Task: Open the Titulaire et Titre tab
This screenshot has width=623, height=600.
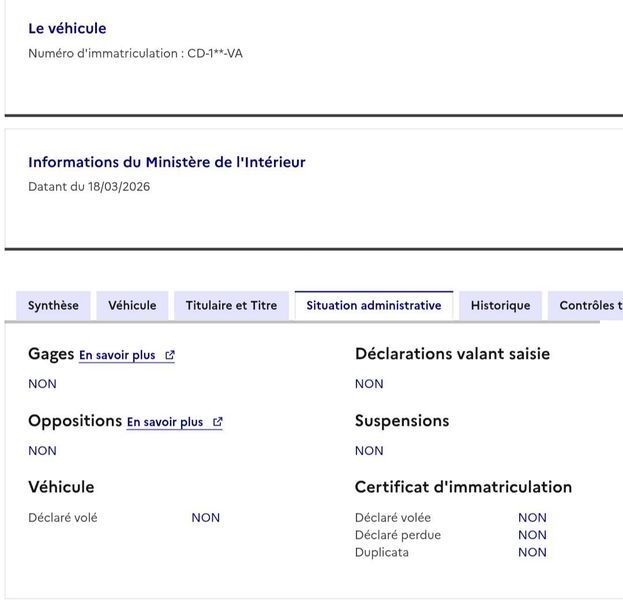Action: point(231,305)
